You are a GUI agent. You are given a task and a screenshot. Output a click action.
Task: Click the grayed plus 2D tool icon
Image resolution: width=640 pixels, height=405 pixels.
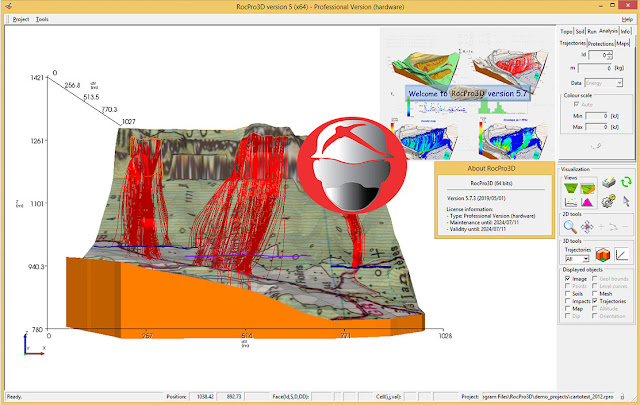601,227
